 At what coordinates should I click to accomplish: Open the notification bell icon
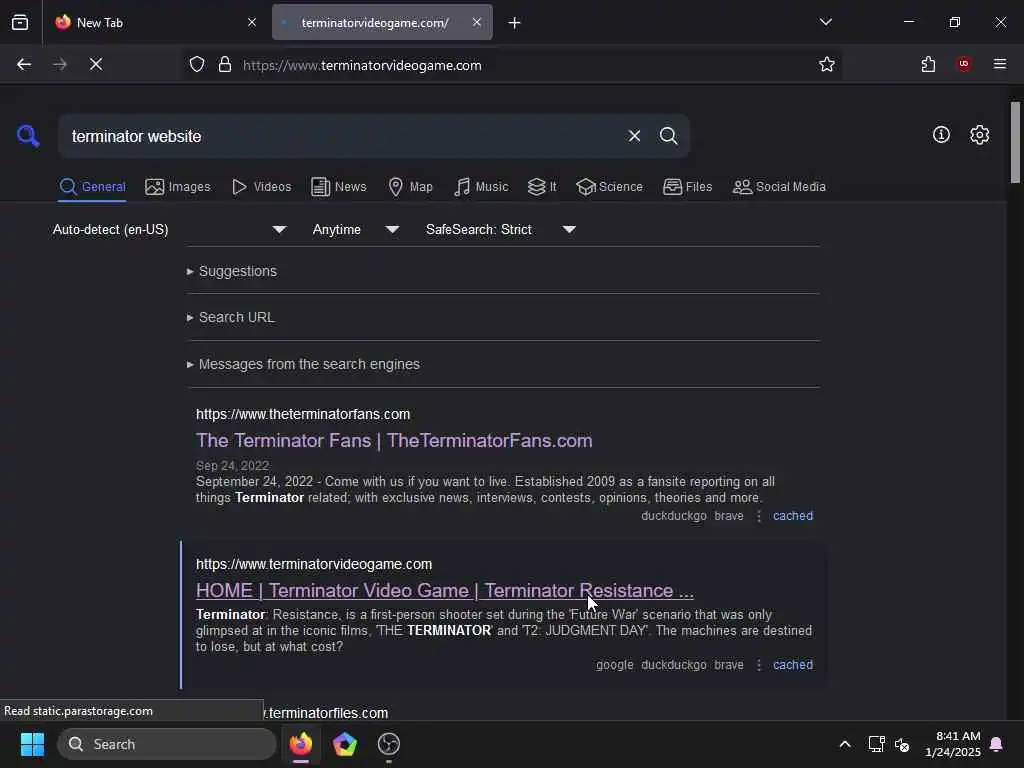(996, 744)
